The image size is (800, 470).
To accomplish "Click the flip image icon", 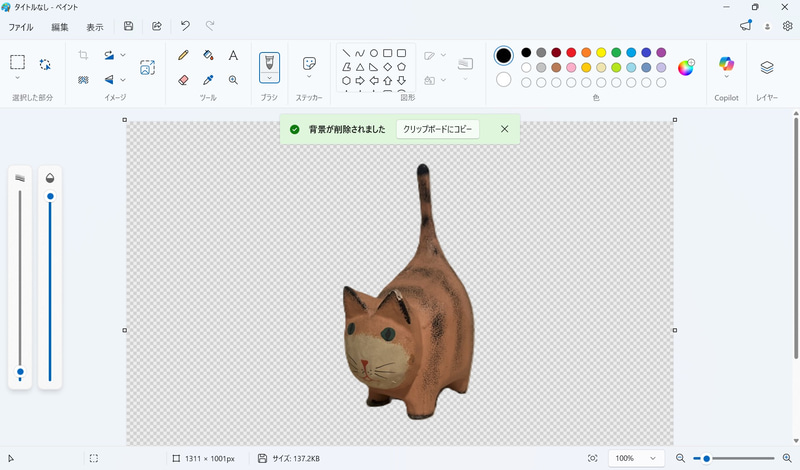I will tap(109, 80).
